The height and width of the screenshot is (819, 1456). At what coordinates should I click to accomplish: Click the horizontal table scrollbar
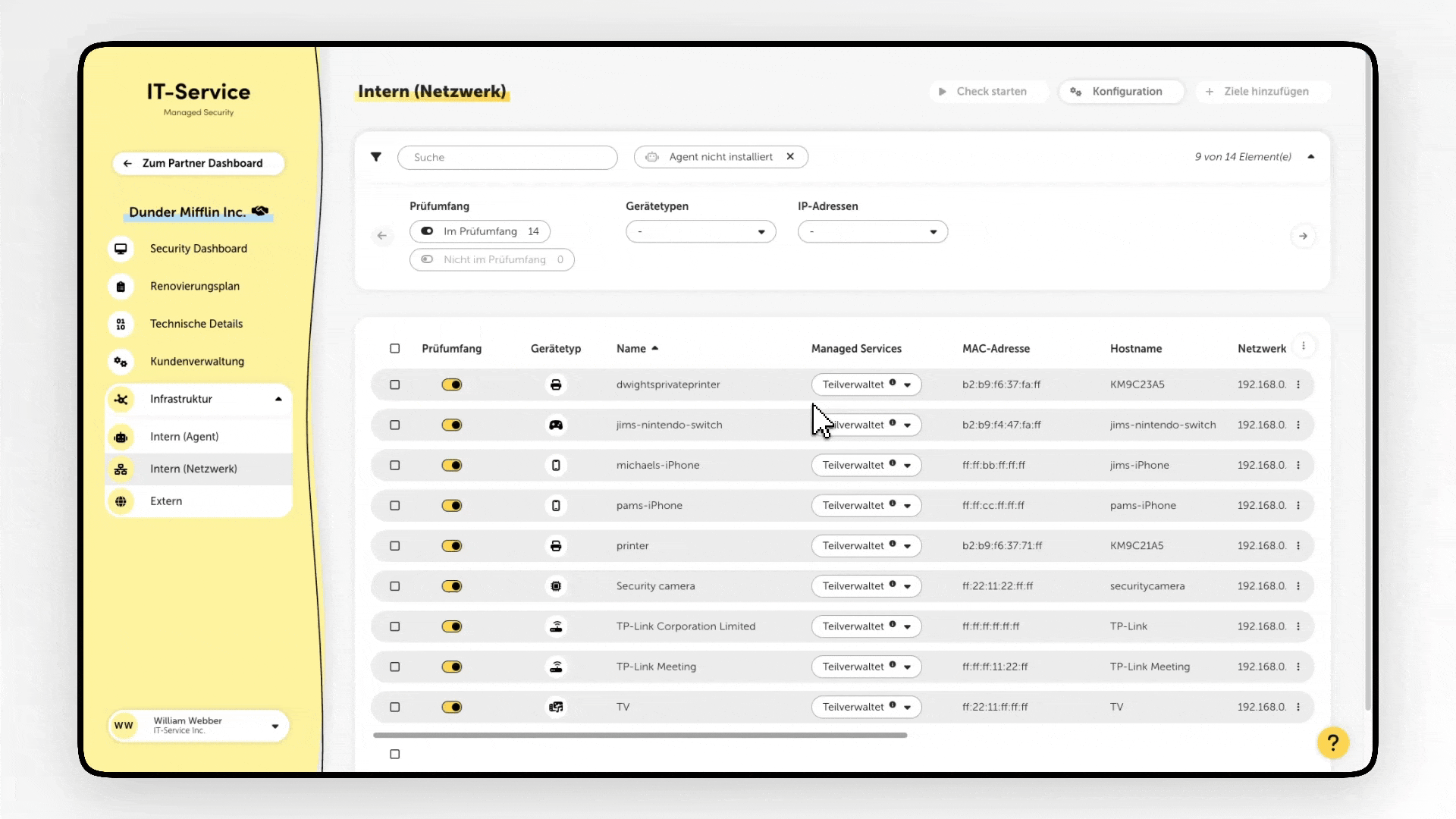(x=639, y=735)
